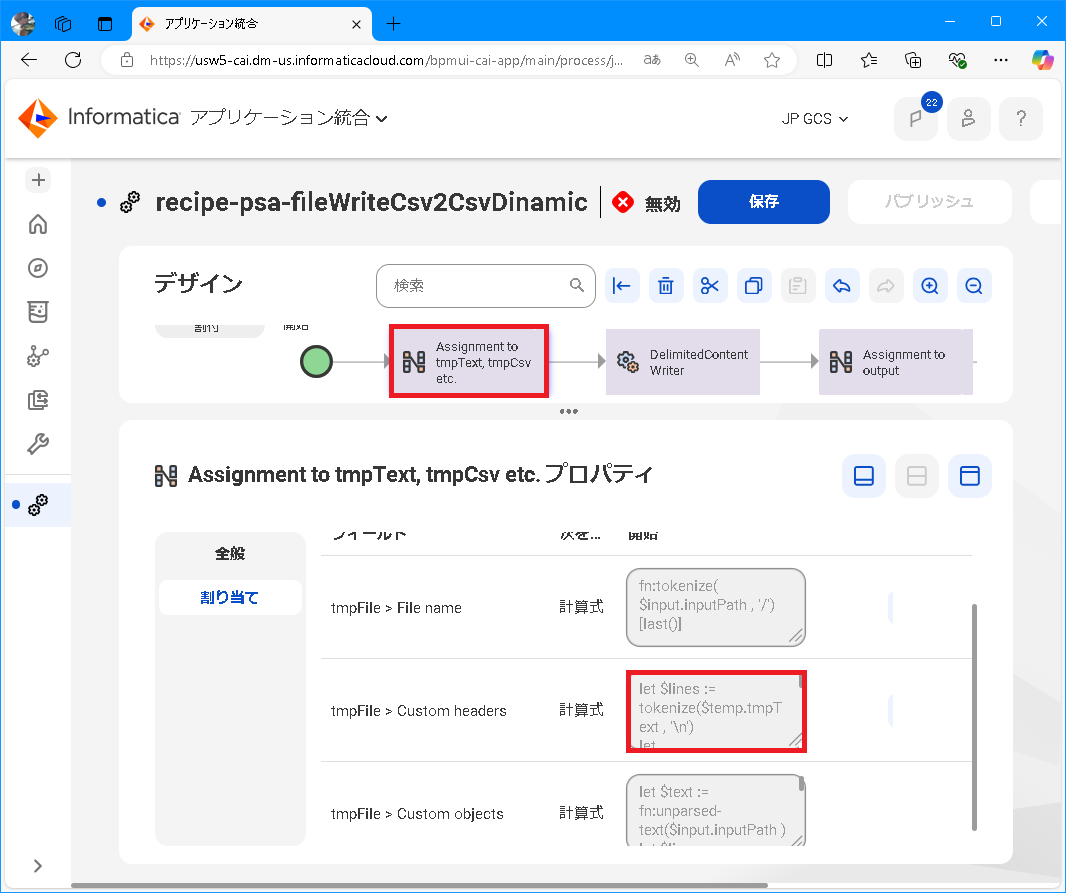Open the user profile icon
1066x893 pixels.
(x=968, y=119)
